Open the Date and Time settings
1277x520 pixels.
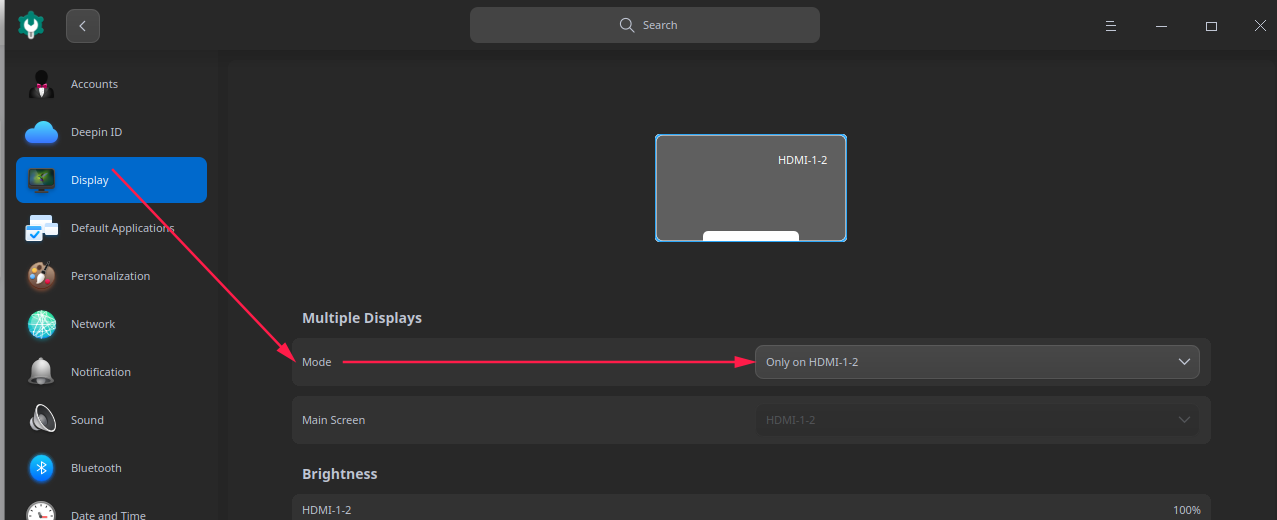click(x=111, y=508)
